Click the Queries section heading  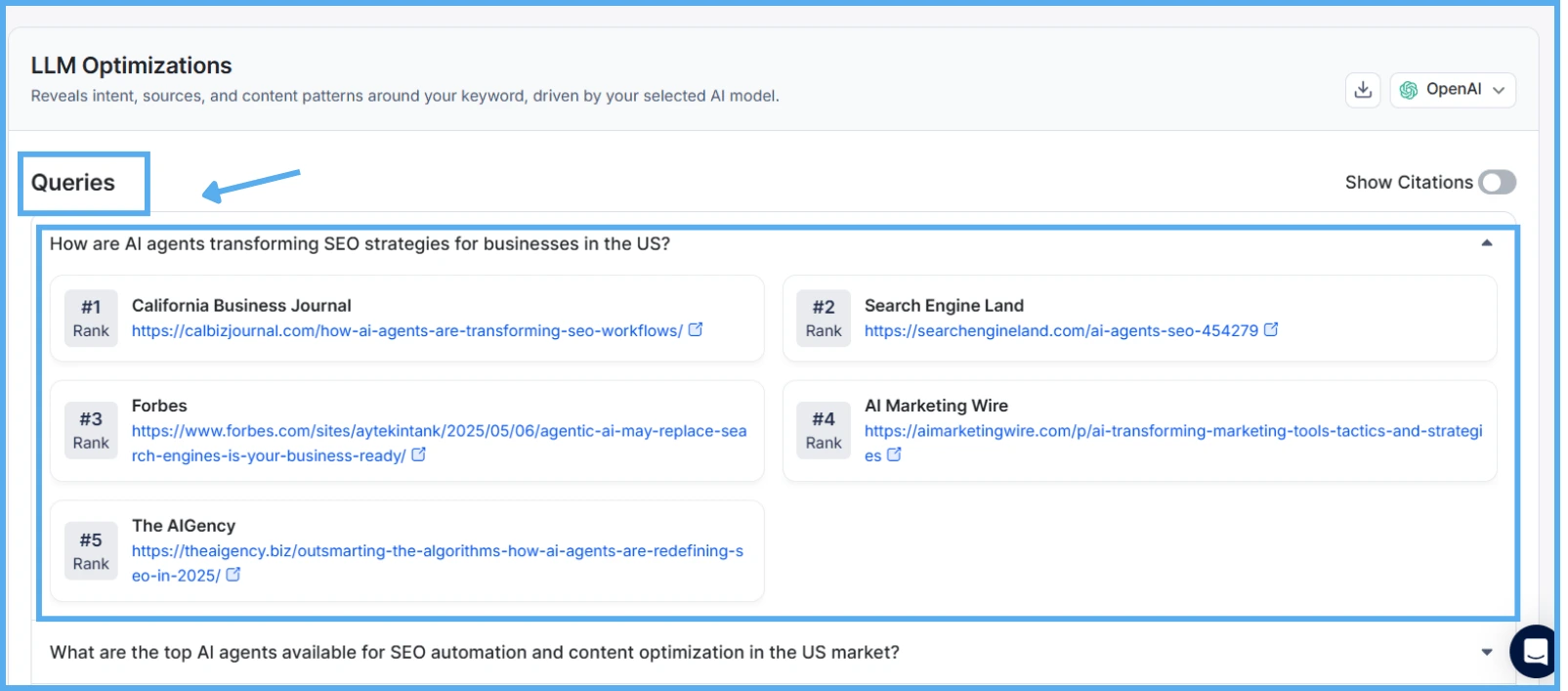tap(73, 183)
